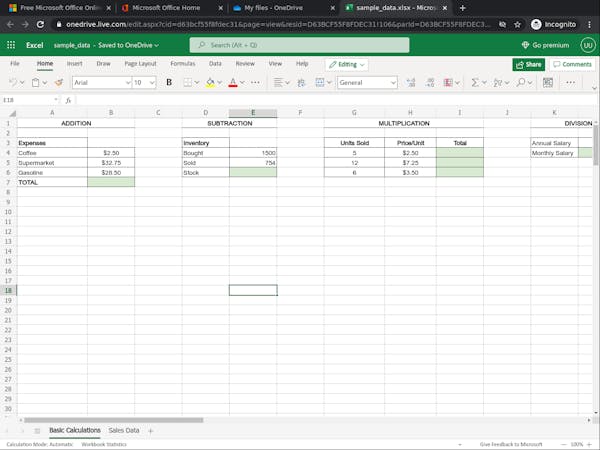
Task: Switch to My files - OneDrive tab
Action: (x=283, y=8)
